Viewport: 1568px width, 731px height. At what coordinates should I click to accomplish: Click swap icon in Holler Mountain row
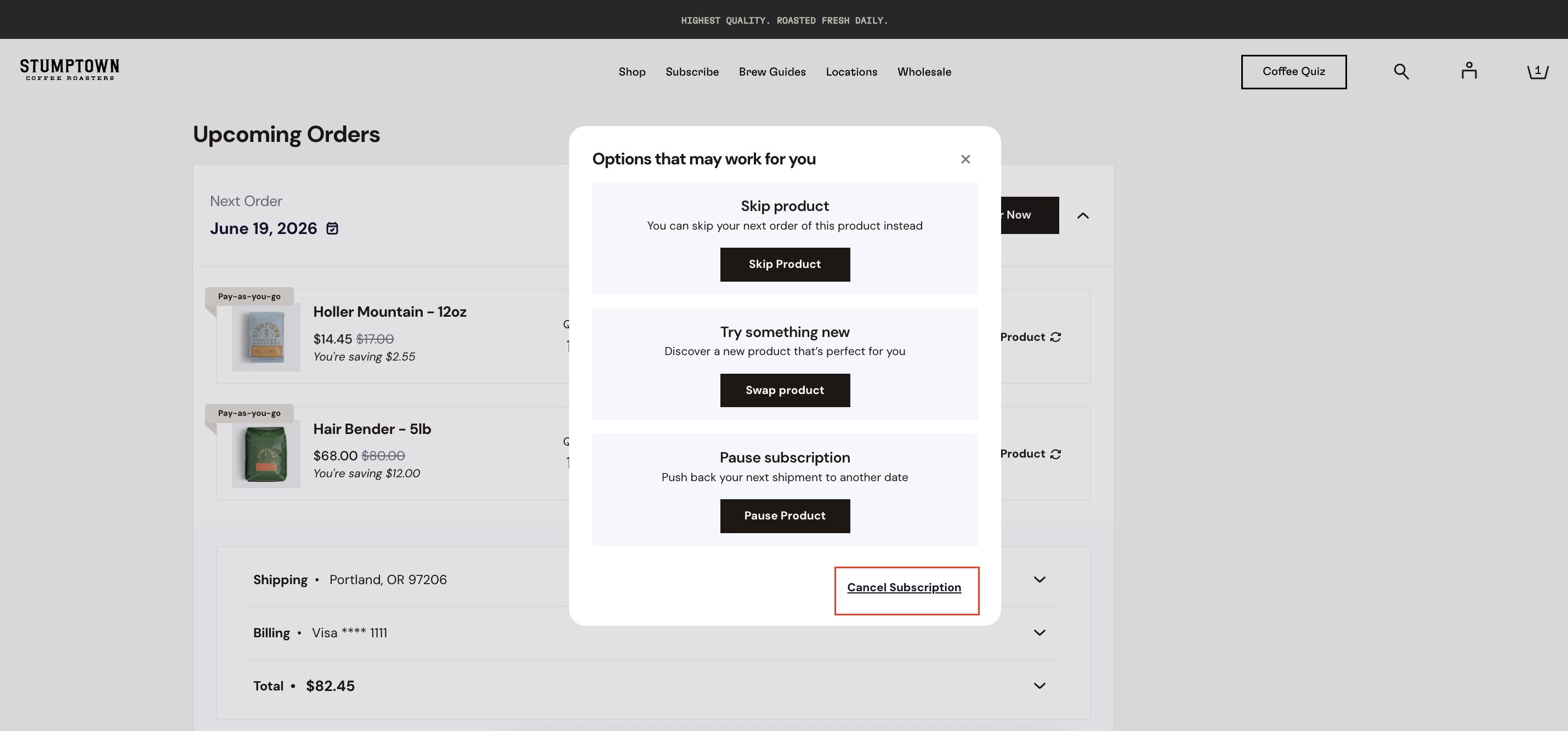[x=1055, y=337]
